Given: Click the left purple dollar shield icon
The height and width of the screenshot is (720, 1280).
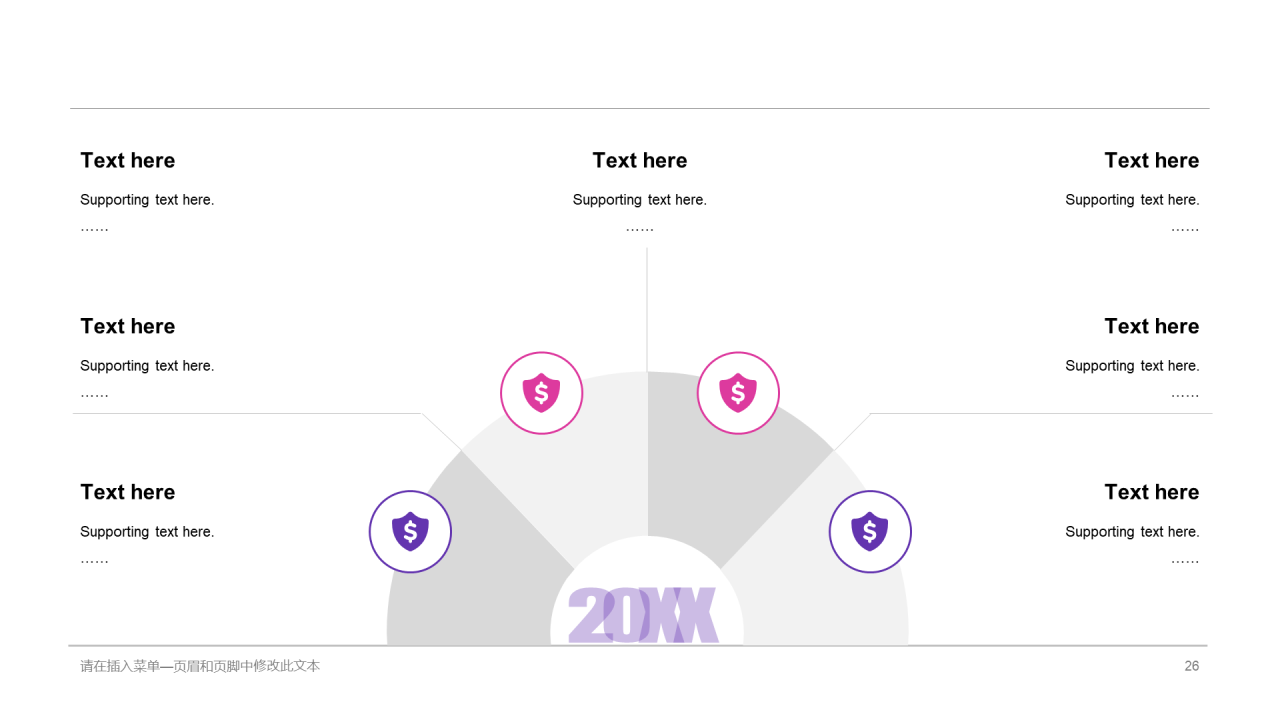Looking at the screenshot, I should tap(410, 532).
